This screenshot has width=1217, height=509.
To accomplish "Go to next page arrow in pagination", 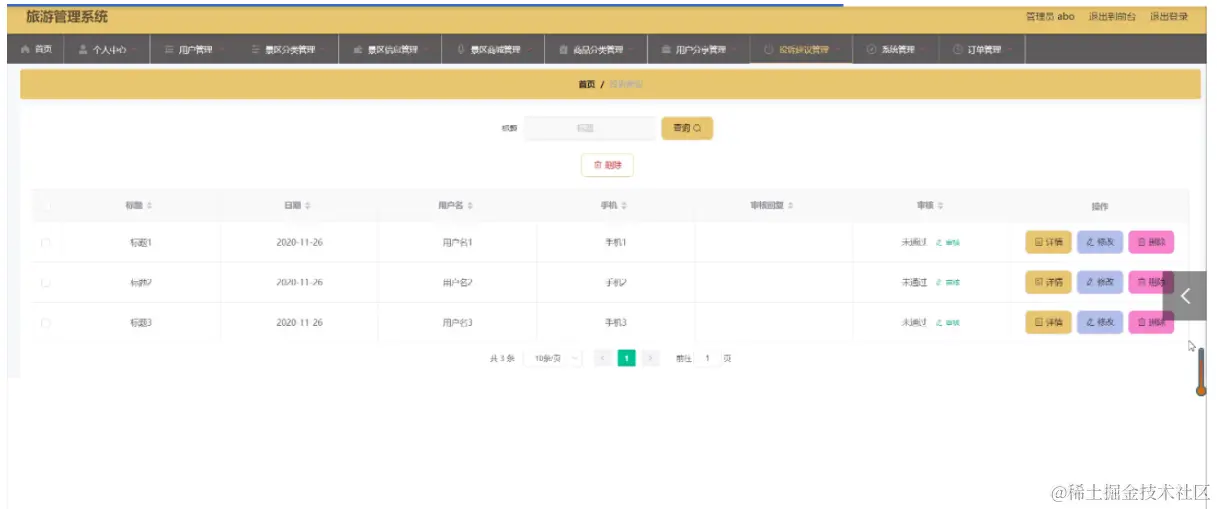I will (x=650, y=358).
